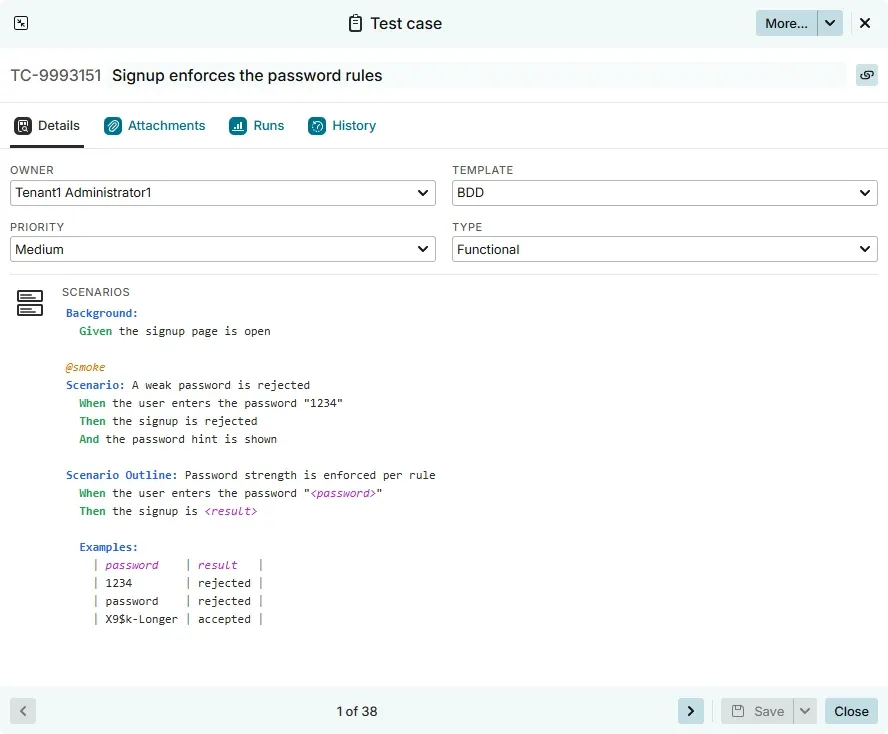
Task: Click the 'Given the signup page is open' line
Action: click(175, 331)
